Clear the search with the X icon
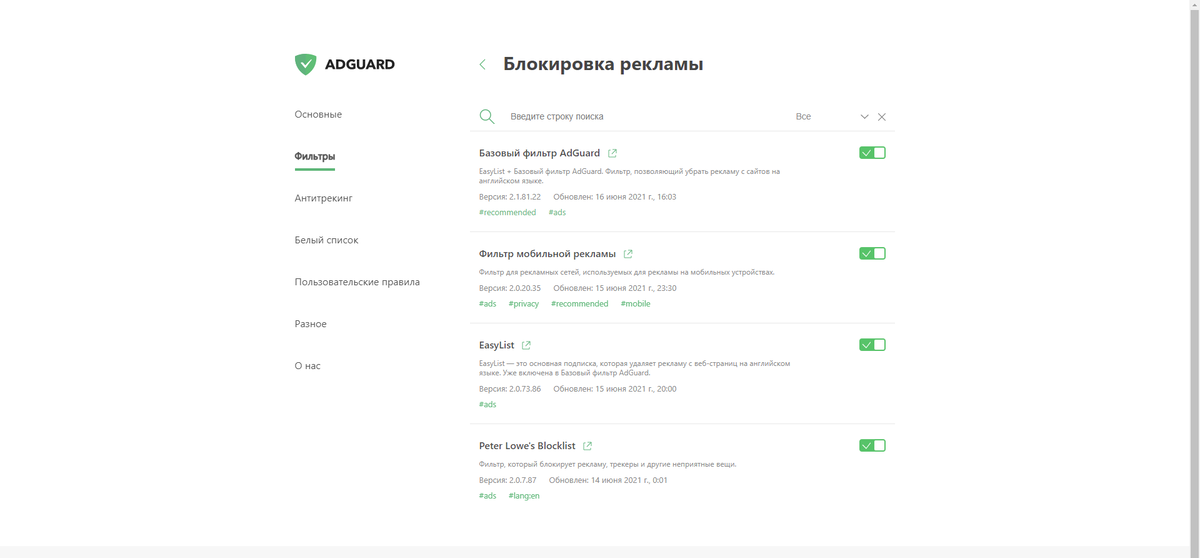Screen dimensions: 1200x558 (882, 117)
